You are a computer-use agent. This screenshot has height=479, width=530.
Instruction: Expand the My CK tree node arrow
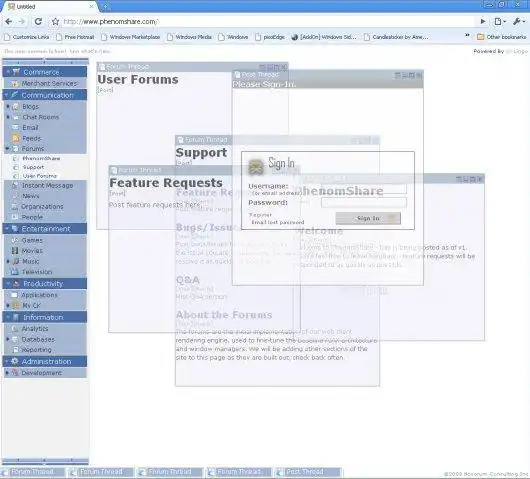tap(8, 305)
